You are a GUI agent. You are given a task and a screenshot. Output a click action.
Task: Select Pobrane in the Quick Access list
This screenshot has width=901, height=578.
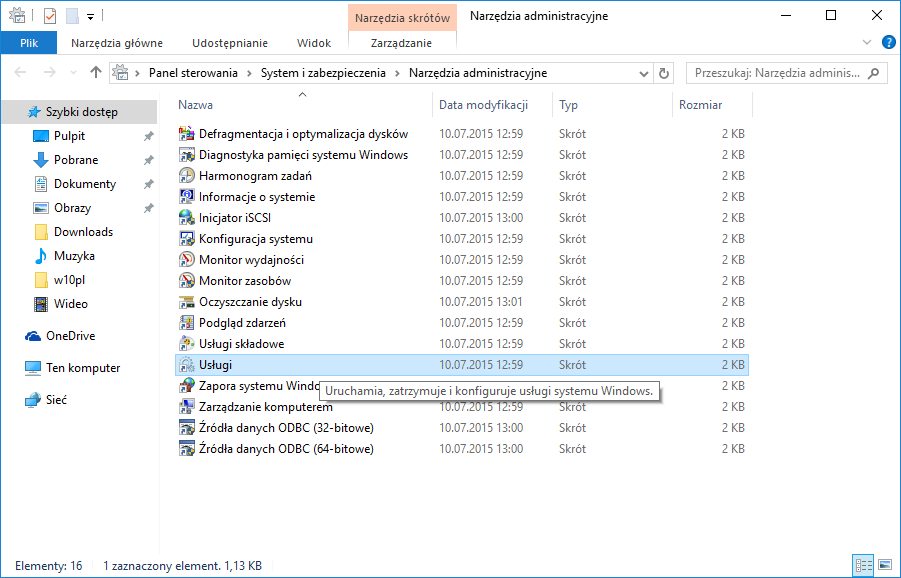tap(76, 160)
